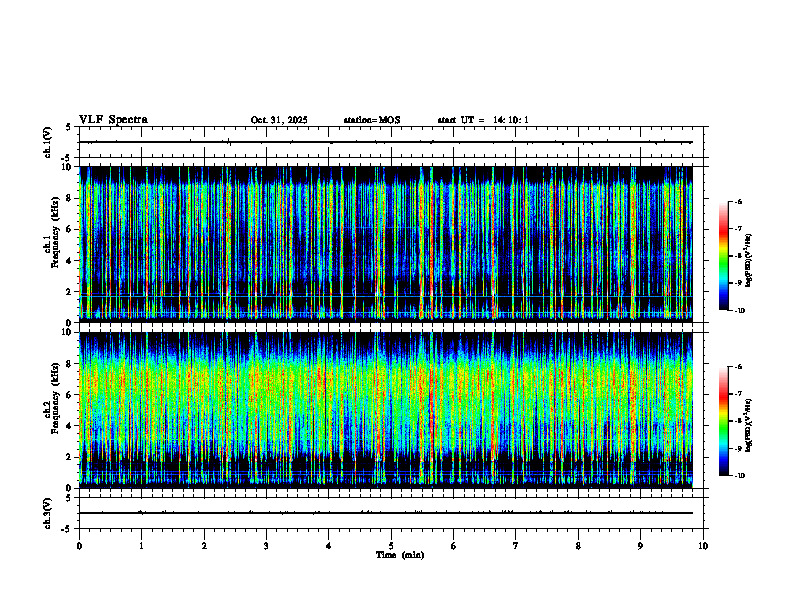Click the "VLF Spectra" plot title
The image size is (792, 612).
pyautogui.click(x=113, y=120)
